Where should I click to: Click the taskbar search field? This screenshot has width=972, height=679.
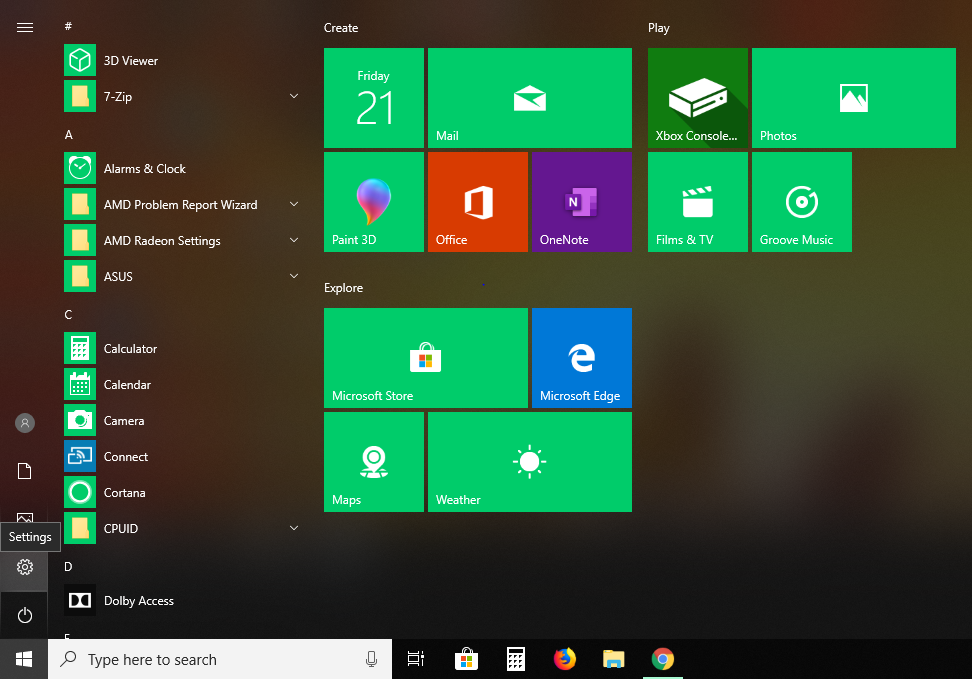tap(220, 659)
